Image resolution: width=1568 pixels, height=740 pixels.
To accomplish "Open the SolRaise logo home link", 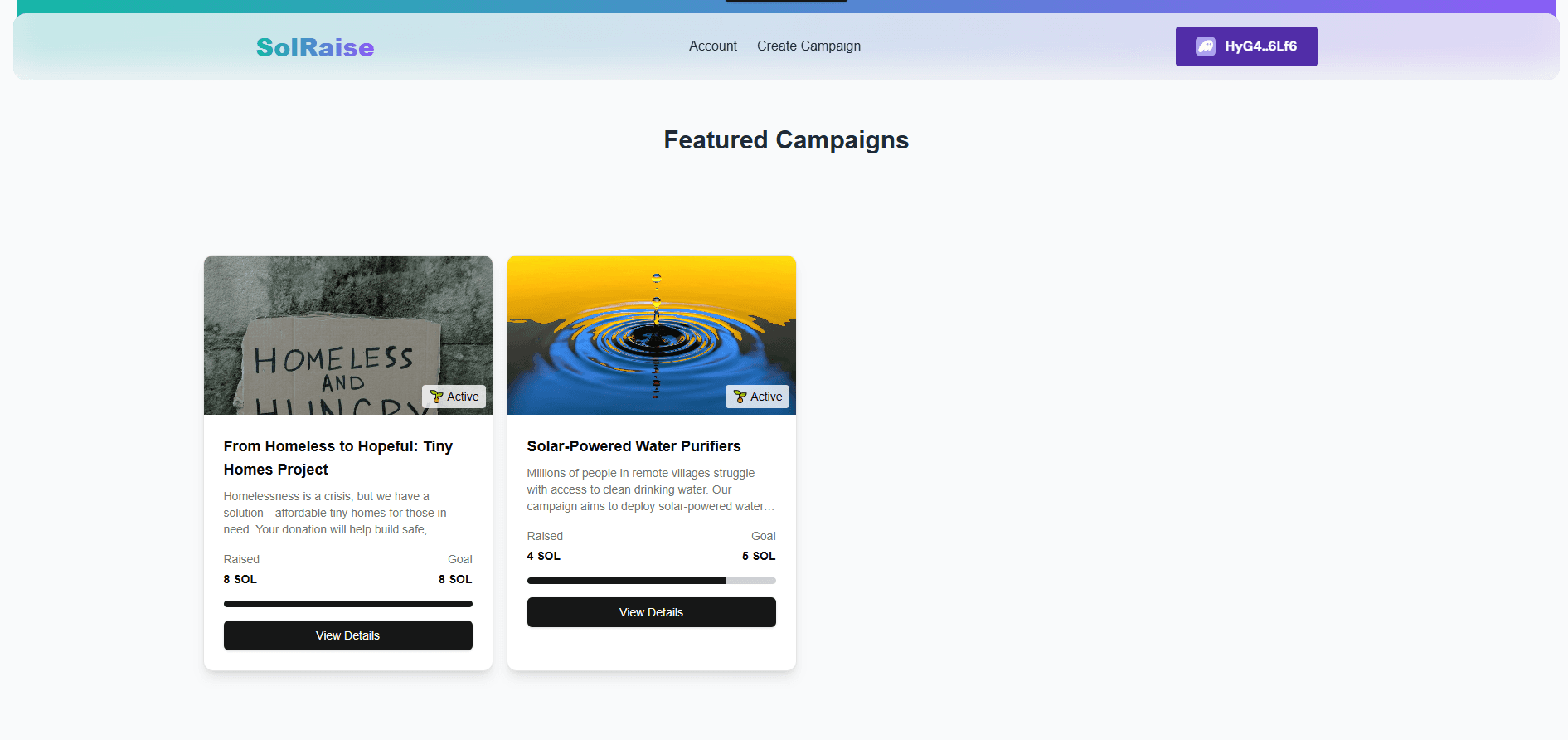I will [x=315, y=47].
